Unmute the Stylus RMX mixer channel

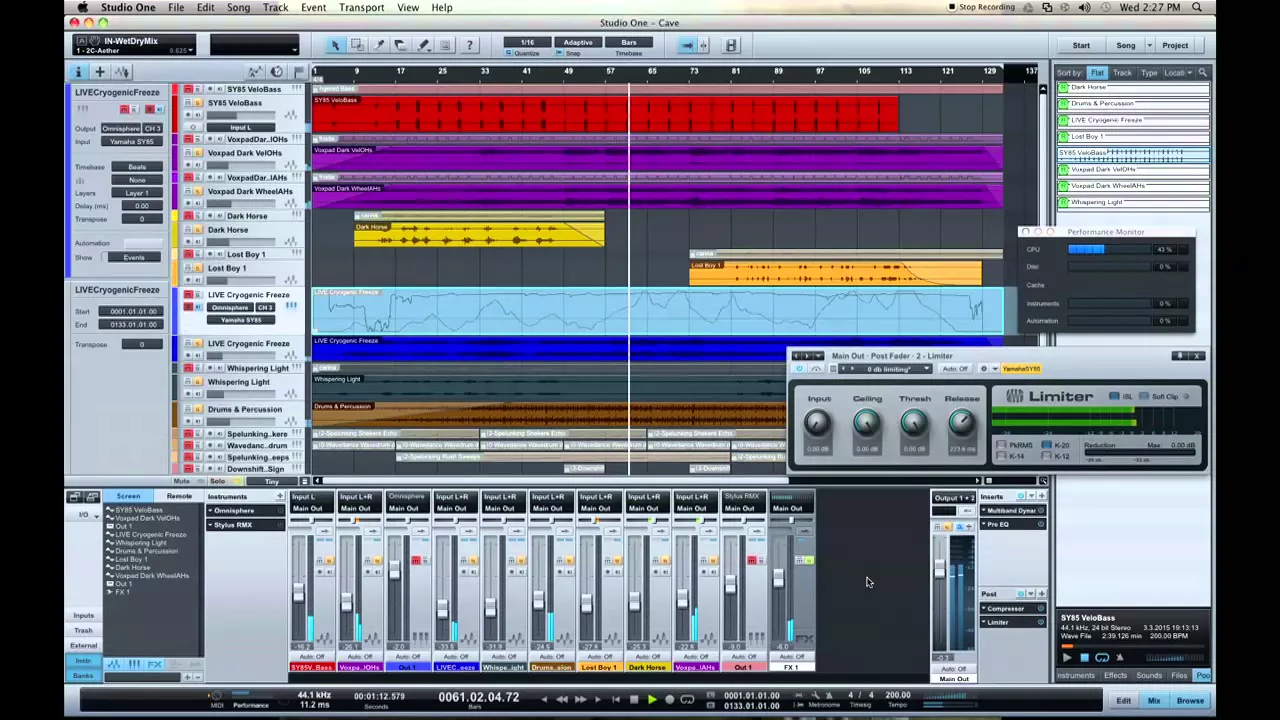(752, 560)
